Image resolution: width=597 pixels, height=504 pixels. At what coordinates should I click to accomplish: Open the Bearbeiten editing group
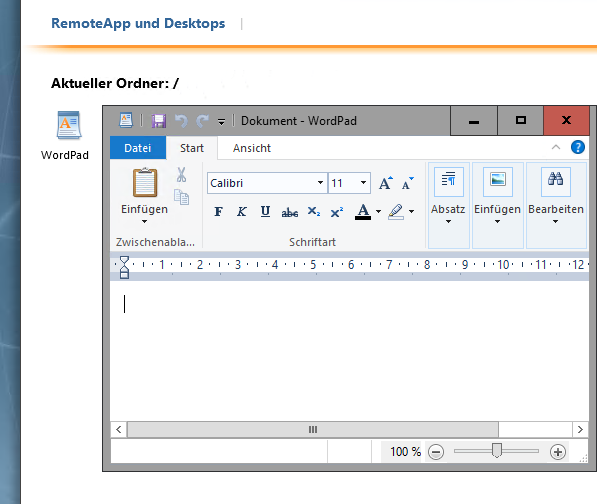click(556, 206)
